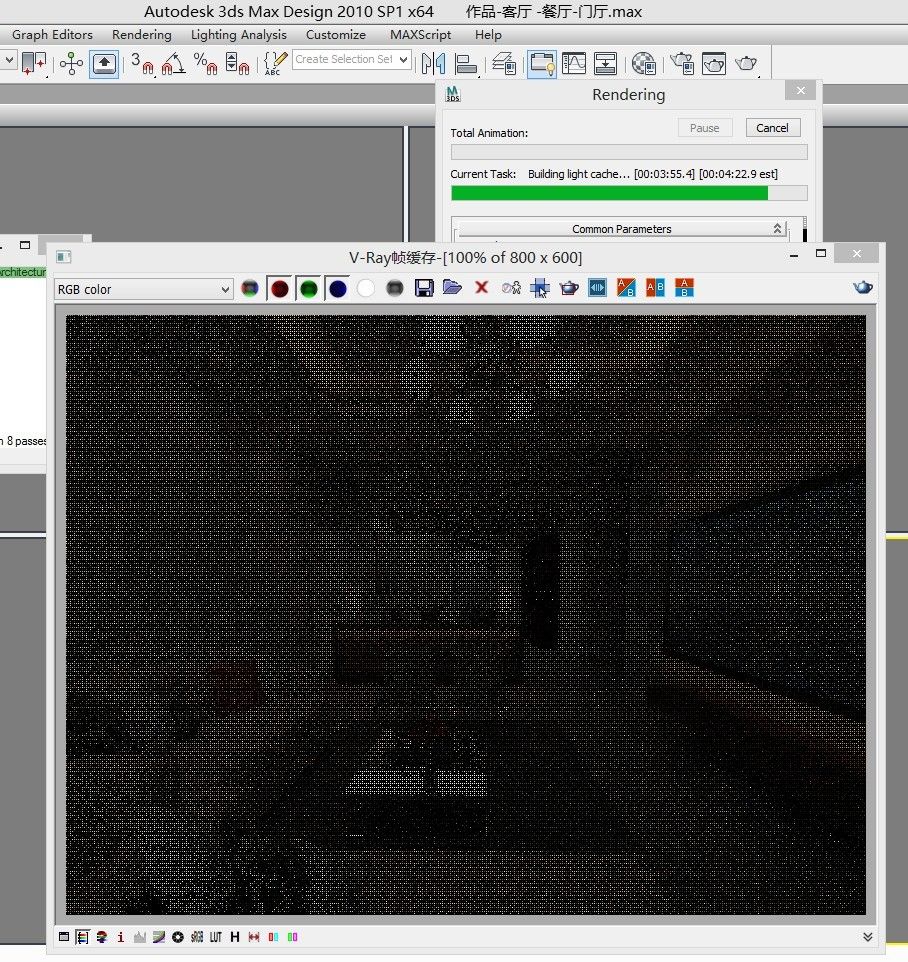Image resolution: width=908 pixels, height=962 pixels.
Task: Select the top-bottom A/B compare icon
Action: coord(684,287)
